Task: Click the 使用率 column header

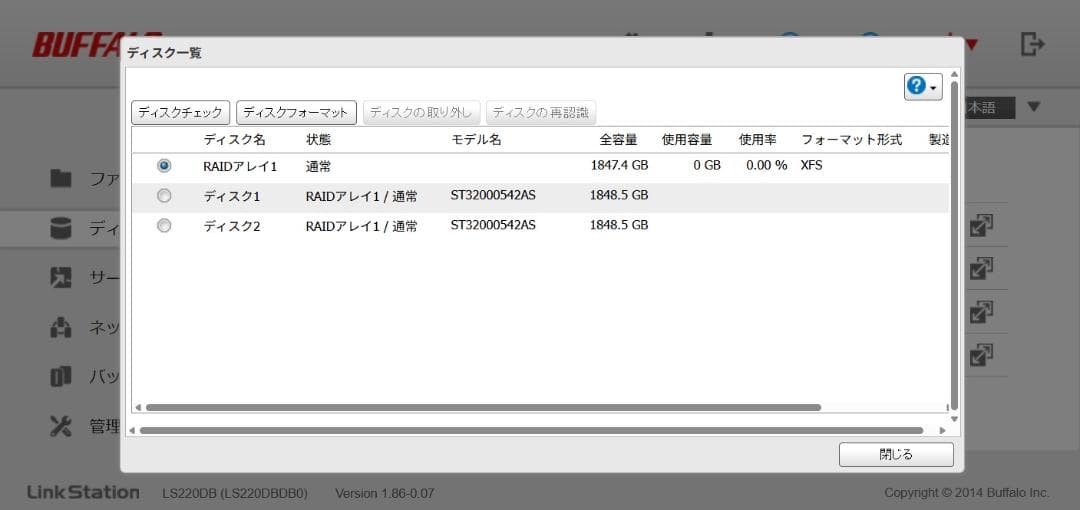Action: coord(758,140)
